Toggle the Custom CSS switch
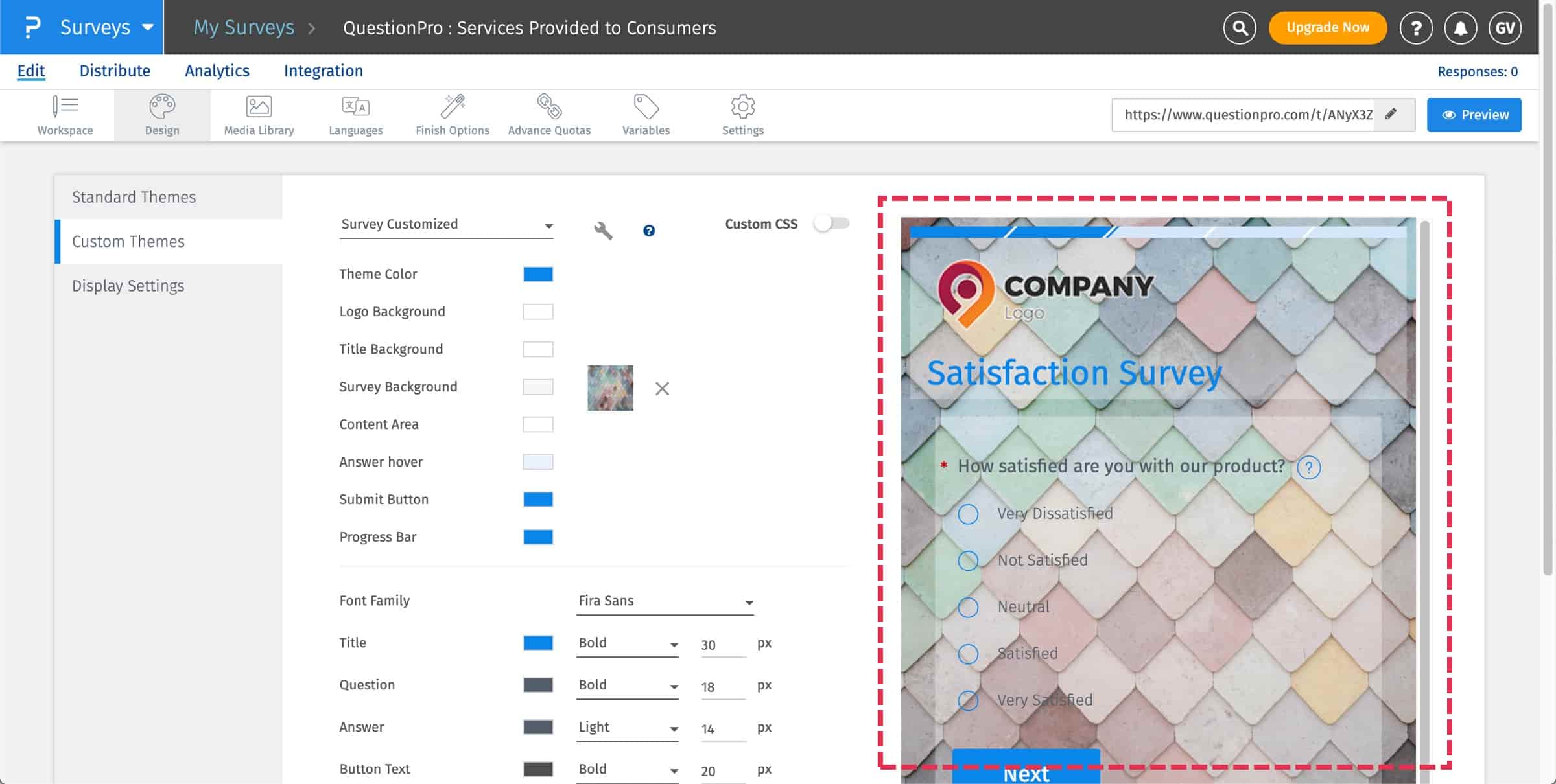Screen dimensions: 1556x784 point(832,224)
